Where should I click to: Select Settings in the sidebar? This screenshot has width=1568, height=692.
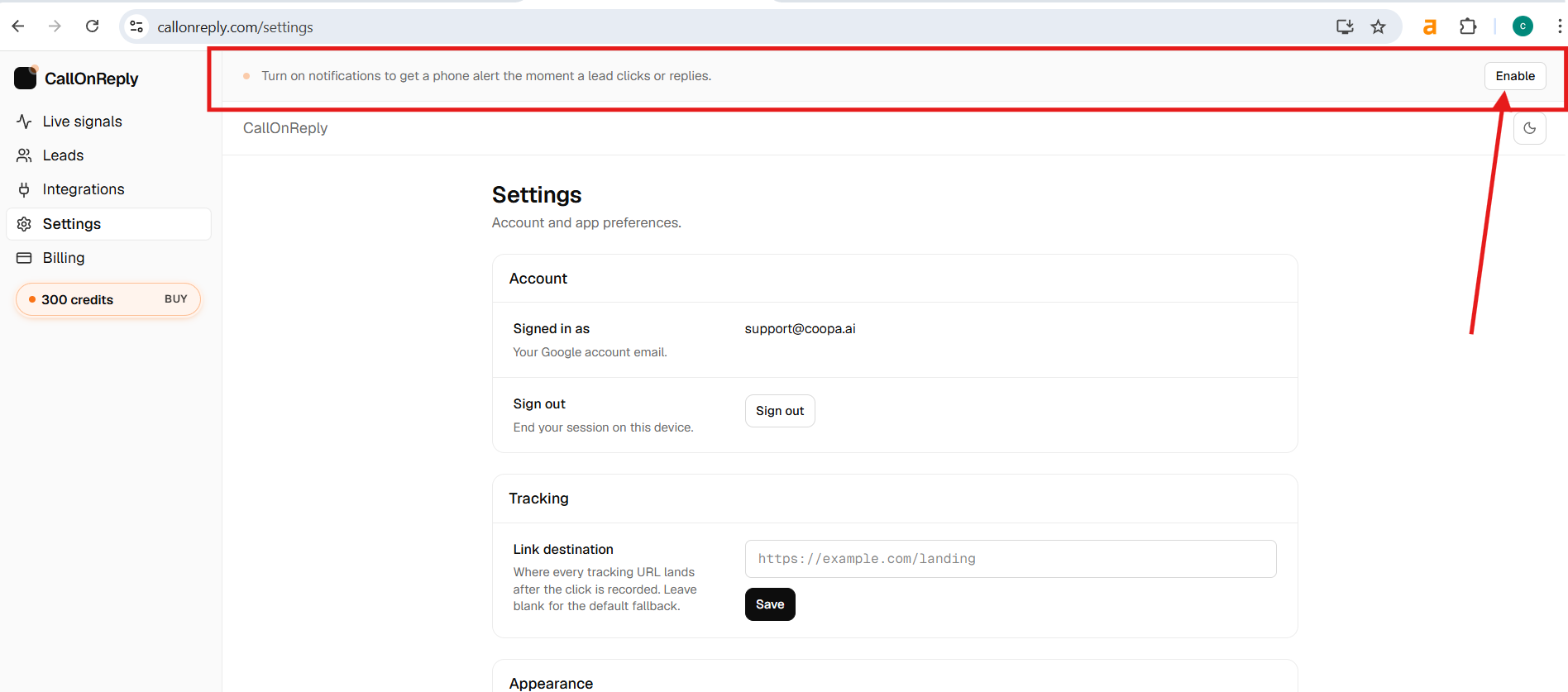(108, 224)
